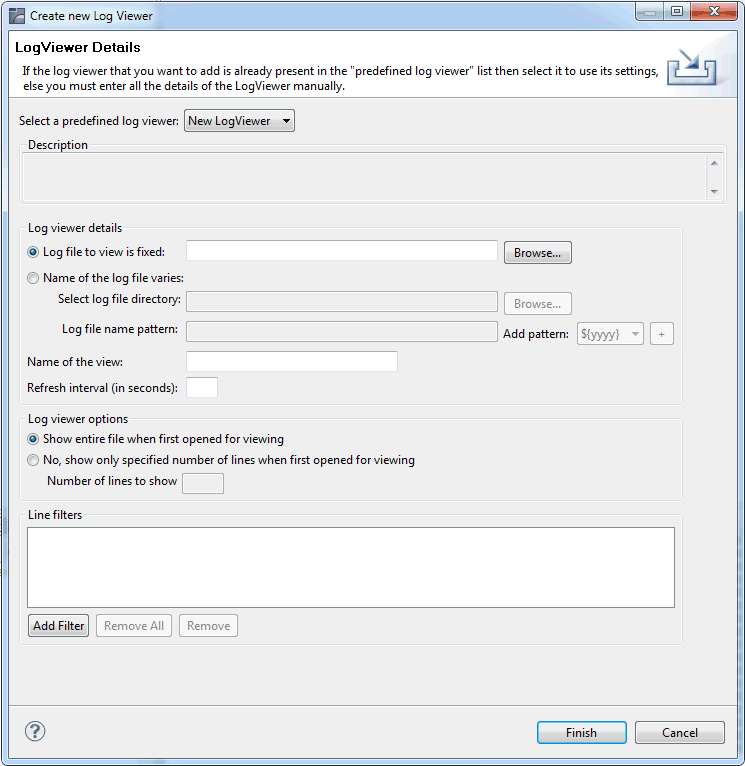The width and height of the screenshot is (745, 766).
Task: Click the Name of the view field
Action: coord(292,362)
